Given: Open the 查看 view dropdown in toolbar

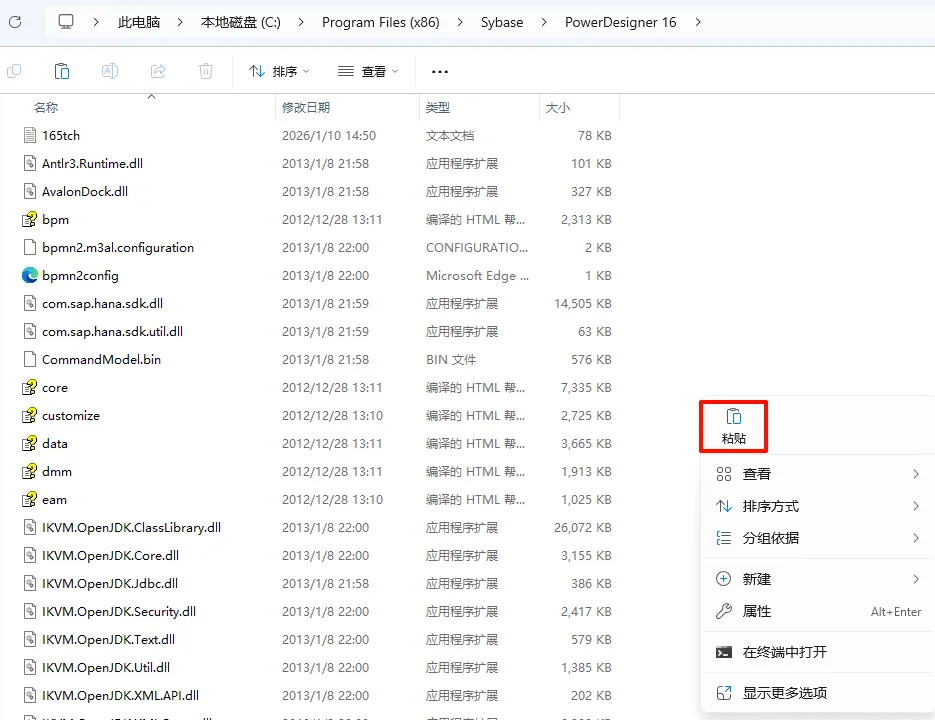Looking at the screenshot, I should tap(368, 72).
